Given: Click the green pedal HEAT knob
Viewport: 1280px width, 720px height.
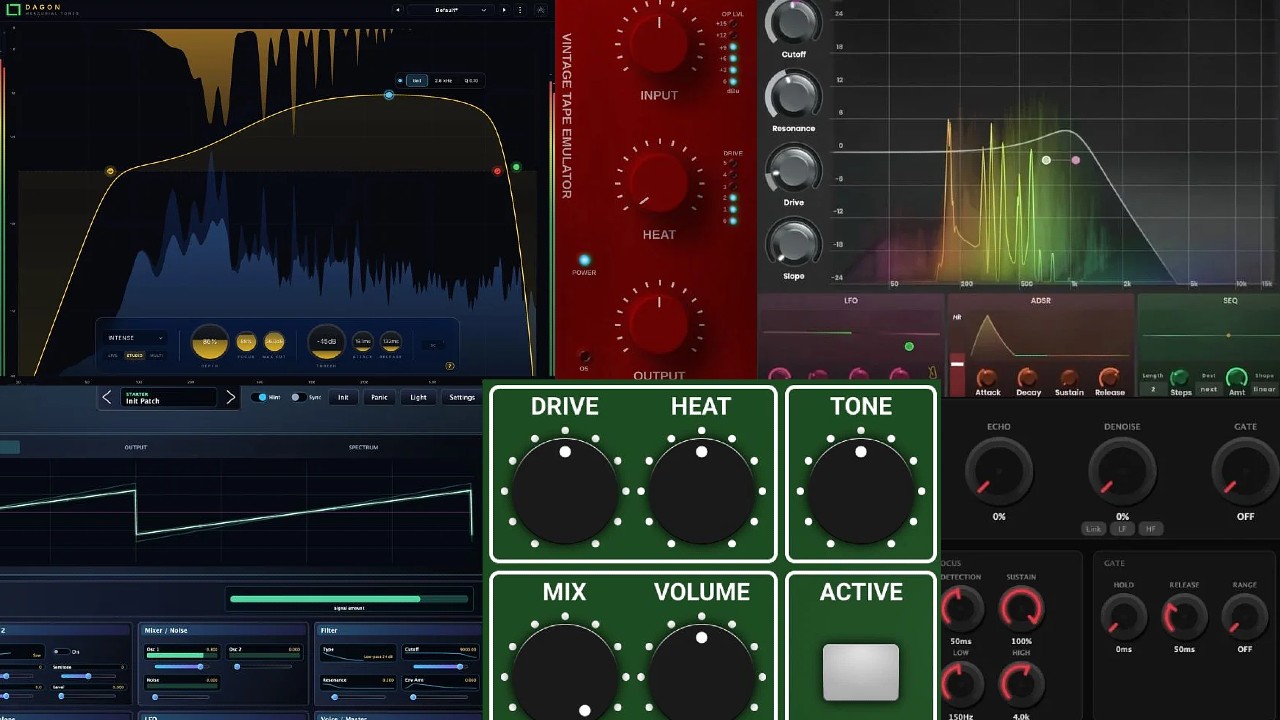Looking at the screenshot, I should pos(701,490).
